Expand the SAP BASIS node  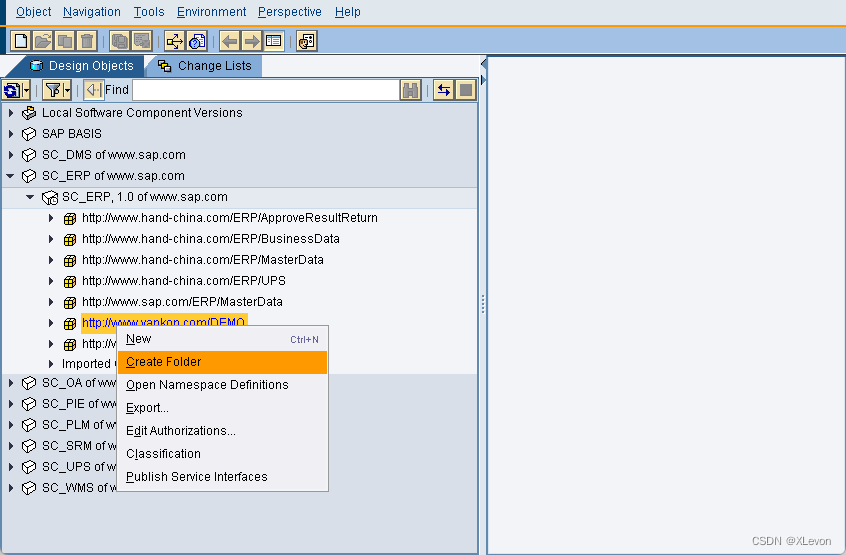point(11,134)
